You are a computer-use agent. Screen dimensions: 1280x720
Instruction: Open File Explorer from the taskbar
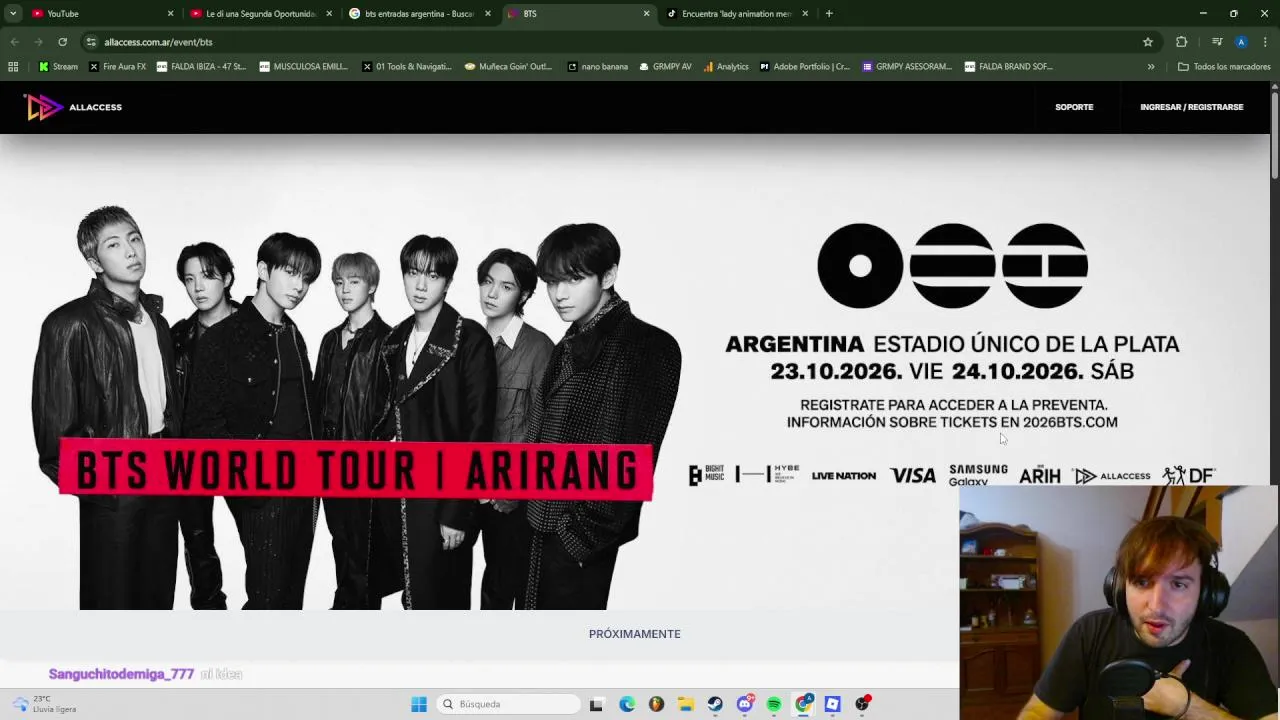685,704
